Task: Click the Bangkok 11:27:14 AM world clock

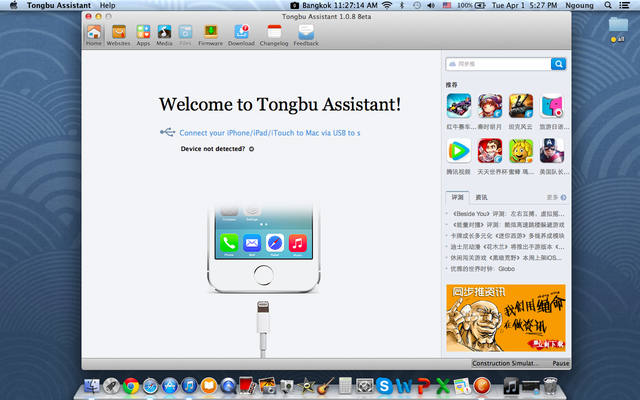Action: [x=340, y=5]
